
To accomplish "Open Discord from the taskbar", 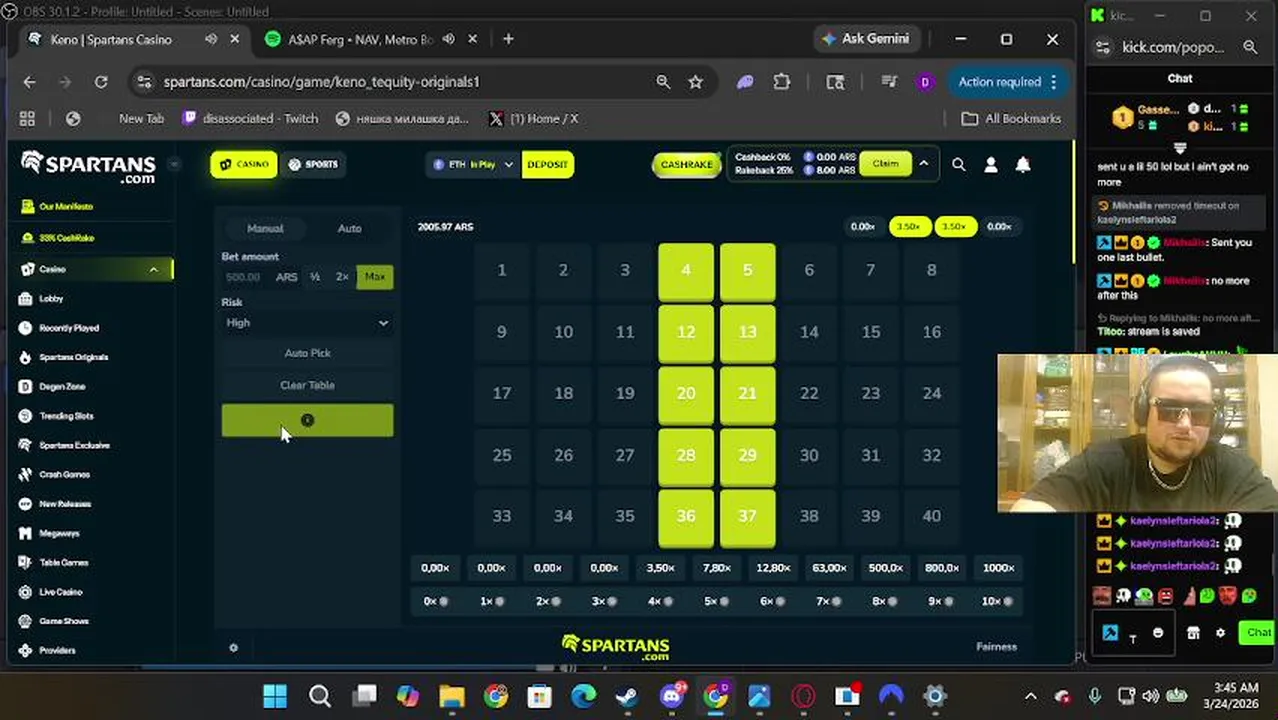I will pyautogui.click(x=671, y=696).
